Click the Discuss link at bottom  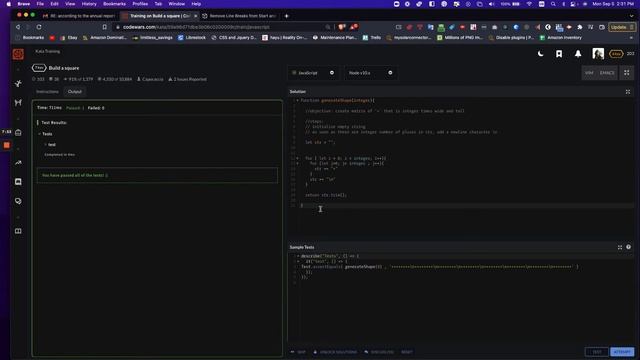379,352
